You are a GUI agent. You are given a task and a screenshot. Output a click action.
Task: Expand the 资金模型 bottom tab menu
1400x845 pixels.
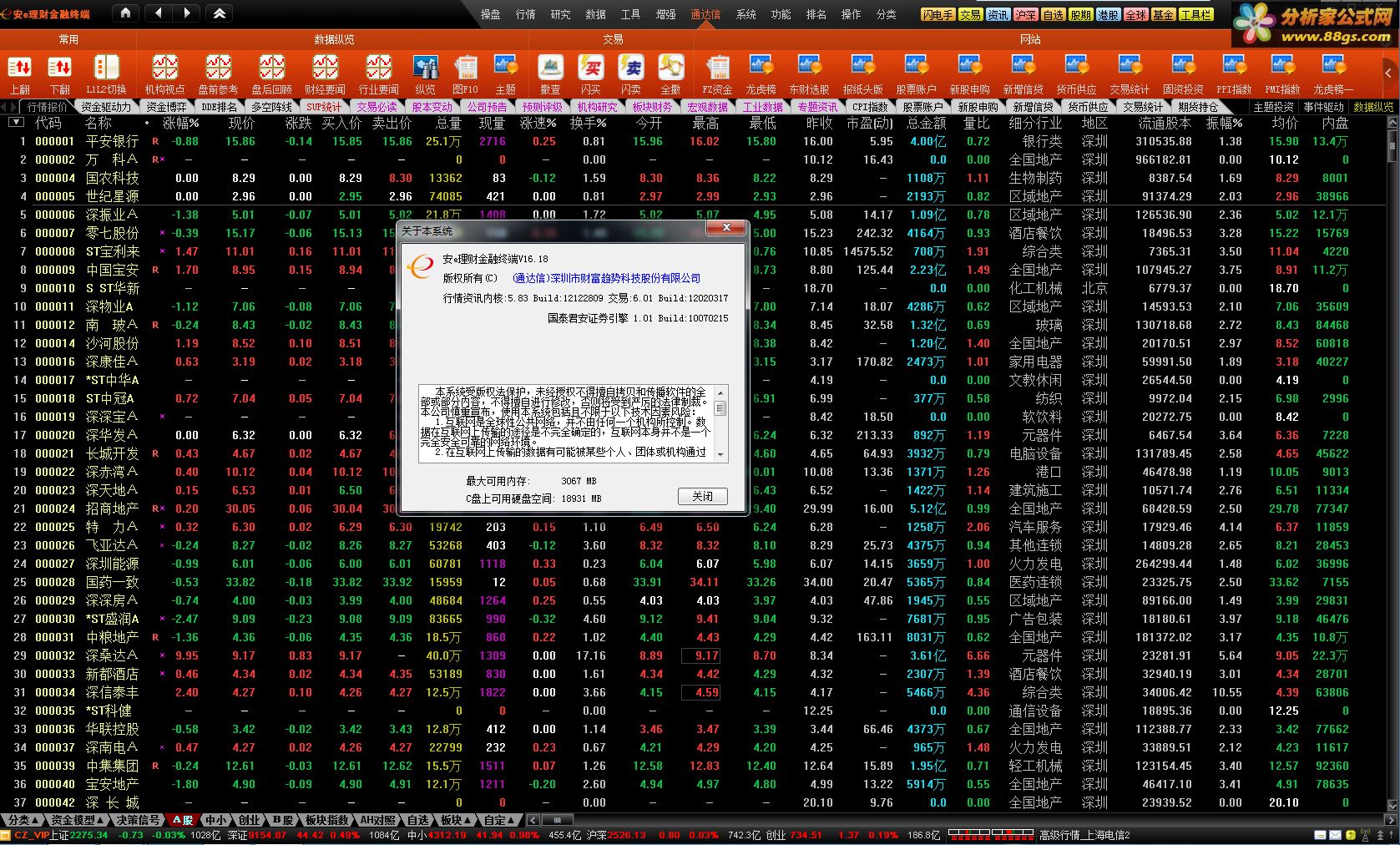tap(78, 820)
